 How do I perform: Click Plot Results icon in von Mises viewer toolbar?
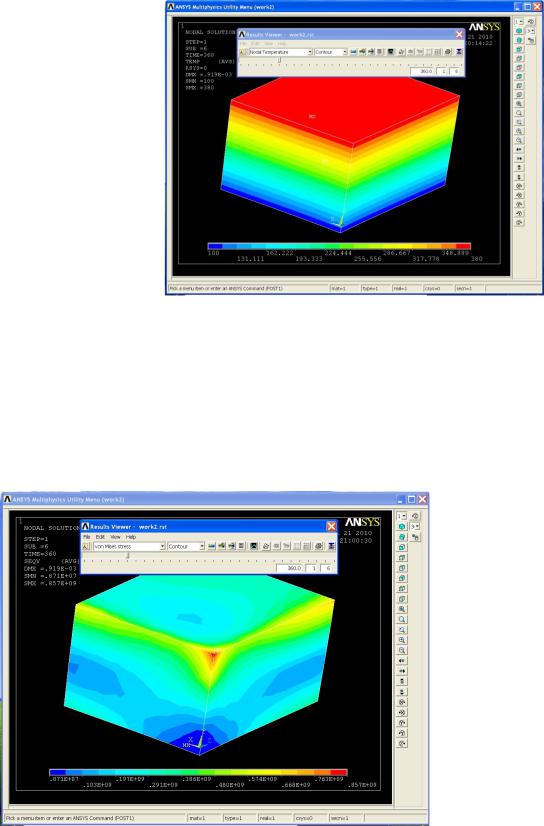point(212,546)
